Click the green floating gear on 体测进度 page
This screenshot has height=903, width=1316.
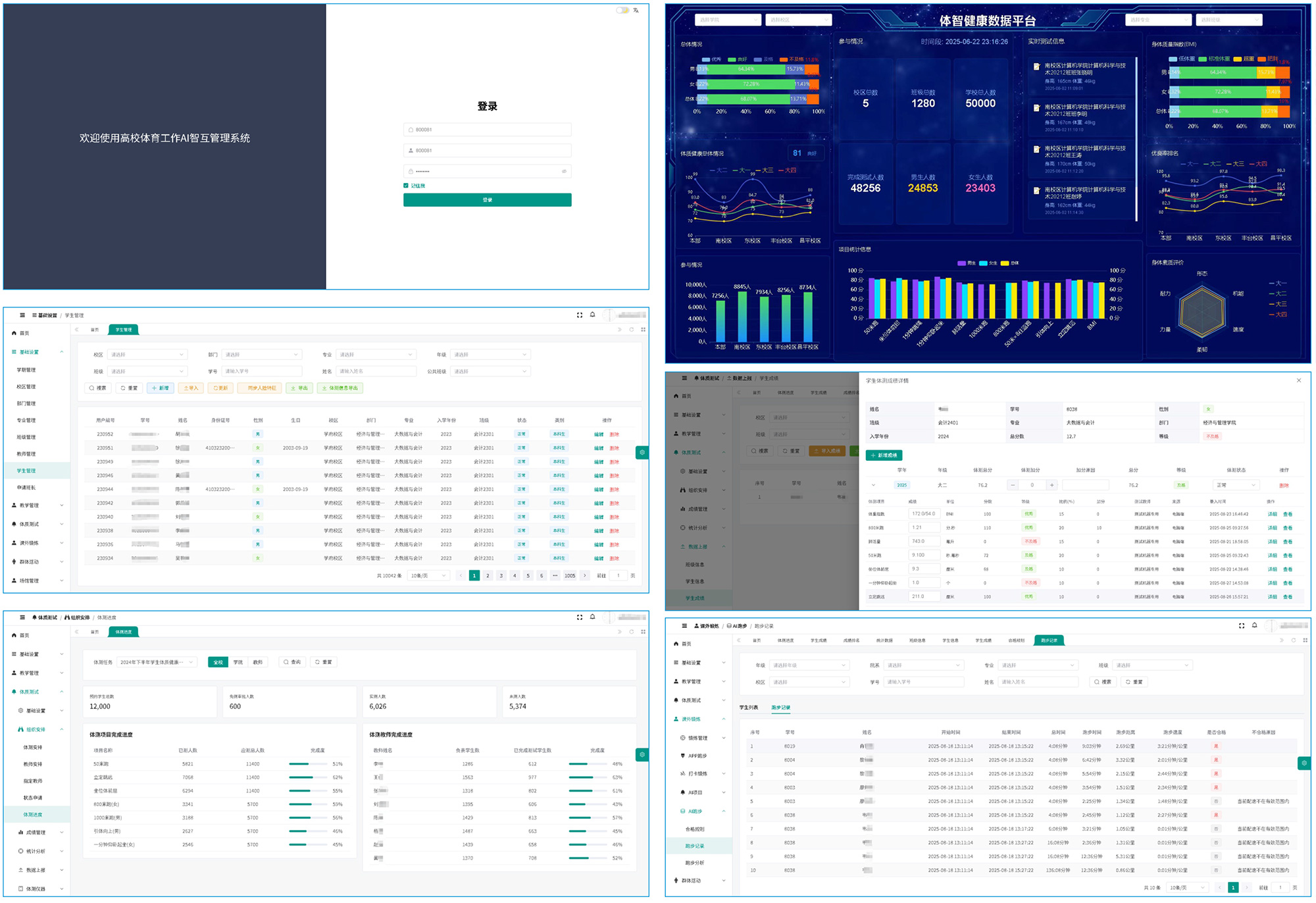point(642,754)
